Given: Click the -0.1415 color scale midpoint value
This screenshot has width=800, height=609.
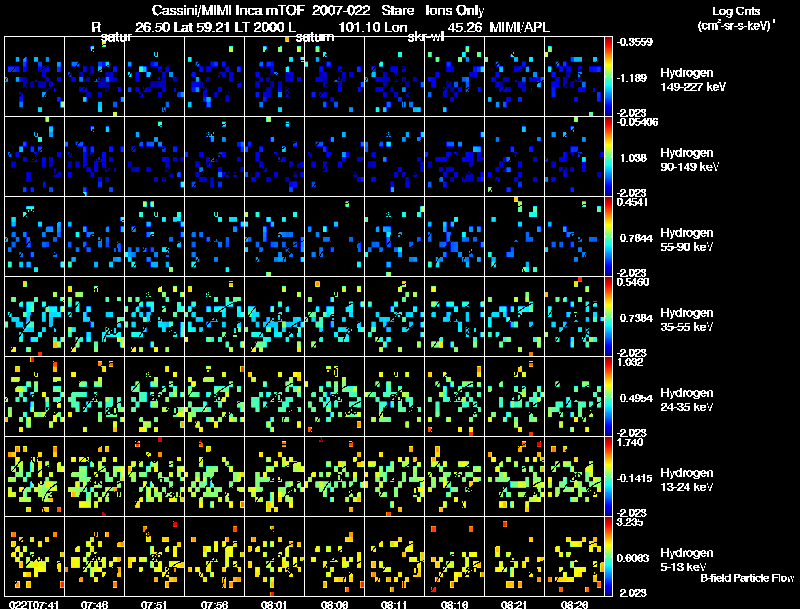Looking at the screenshot, I should (x=634, y=478).
